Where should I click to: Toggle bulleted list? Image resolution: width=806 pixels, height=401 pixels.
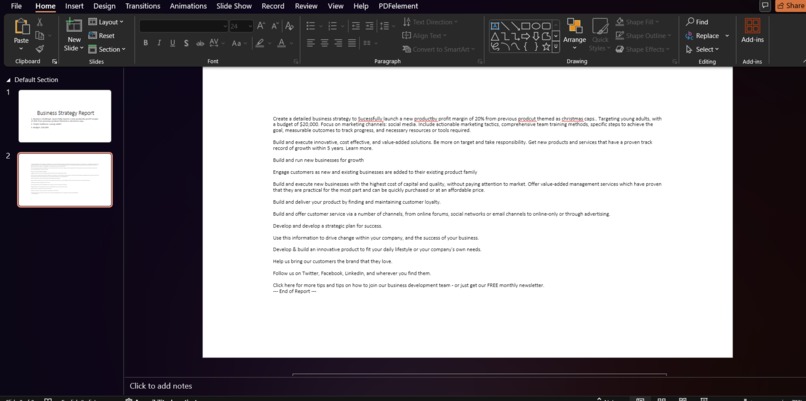click(x=310, y=26)
